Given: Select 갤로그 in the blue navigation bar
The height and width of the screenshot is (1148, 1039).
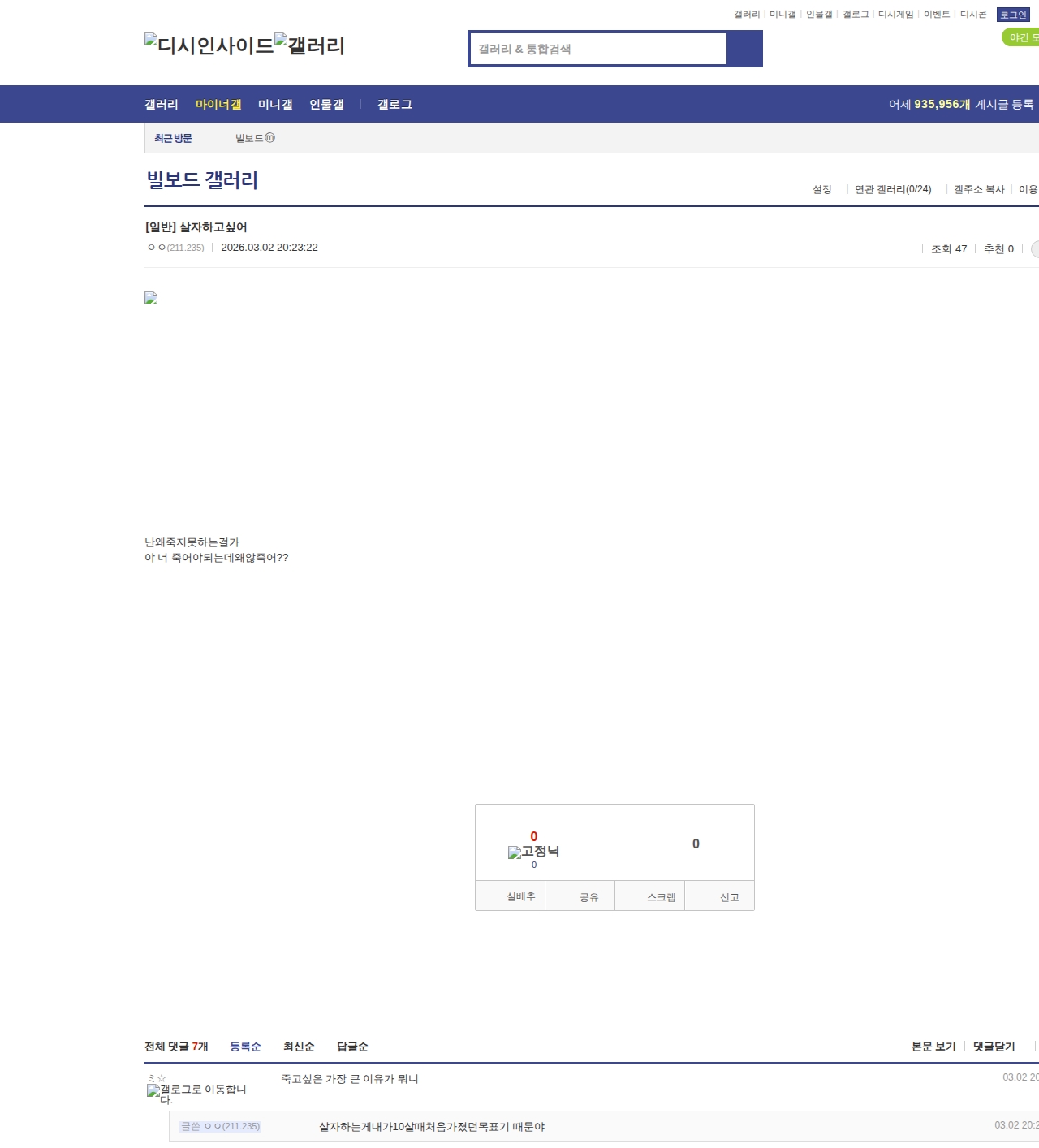Looking at the screenshot, I should tap(394, 104).
